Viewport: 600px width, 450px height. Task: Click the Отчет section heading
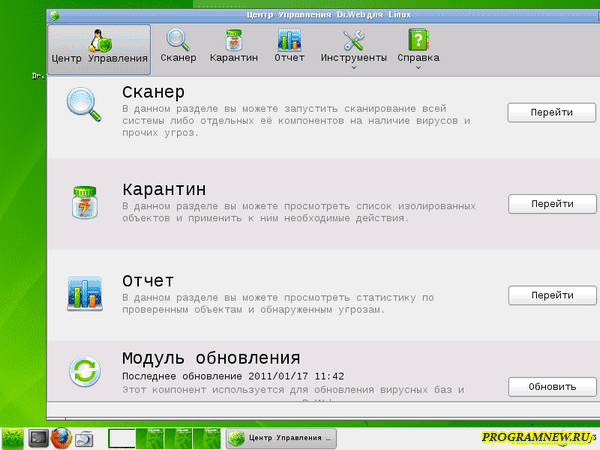[148, 281]
